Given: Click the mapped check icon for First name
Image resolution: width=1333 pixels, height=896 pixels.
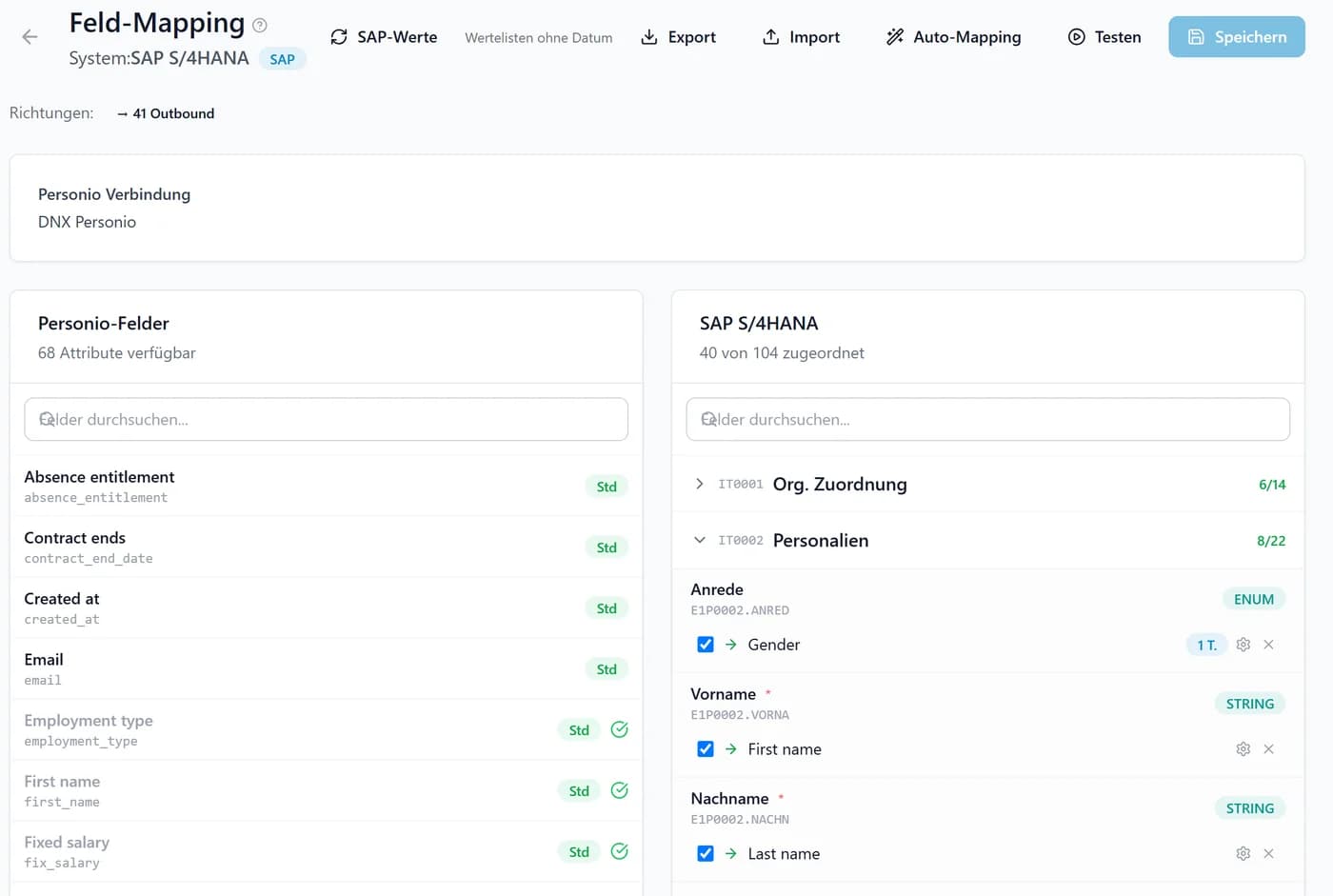Looking at the screenshot, I should pyautogui.click(x=619, y=790).
